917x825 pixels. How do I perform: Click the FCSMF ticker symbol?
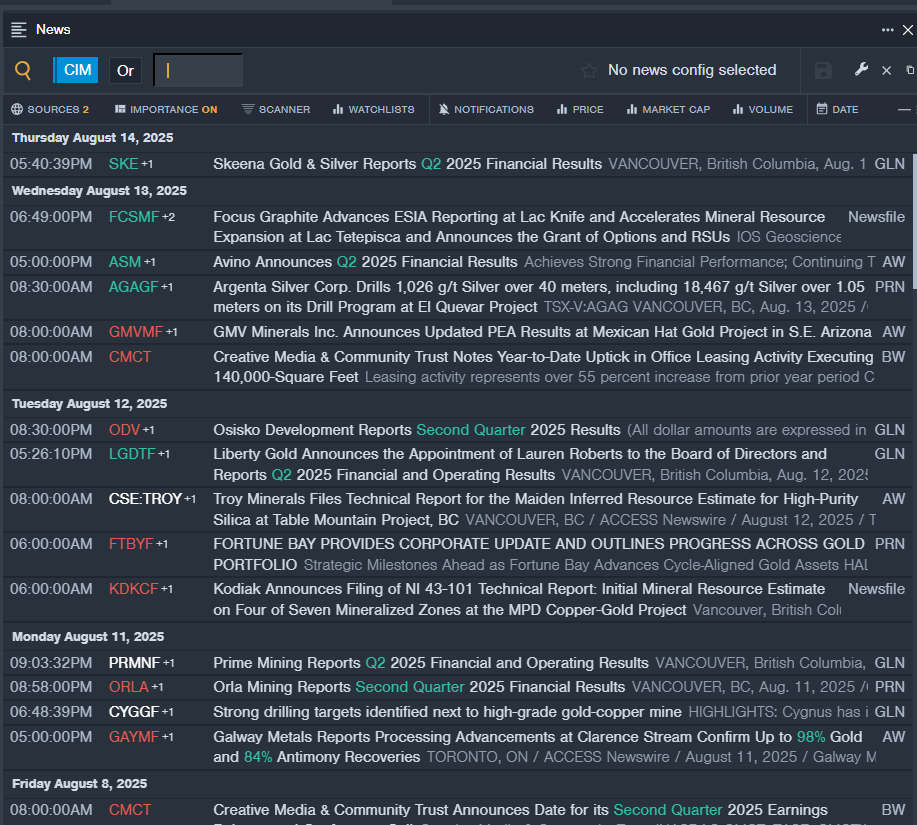pos(134,217)
